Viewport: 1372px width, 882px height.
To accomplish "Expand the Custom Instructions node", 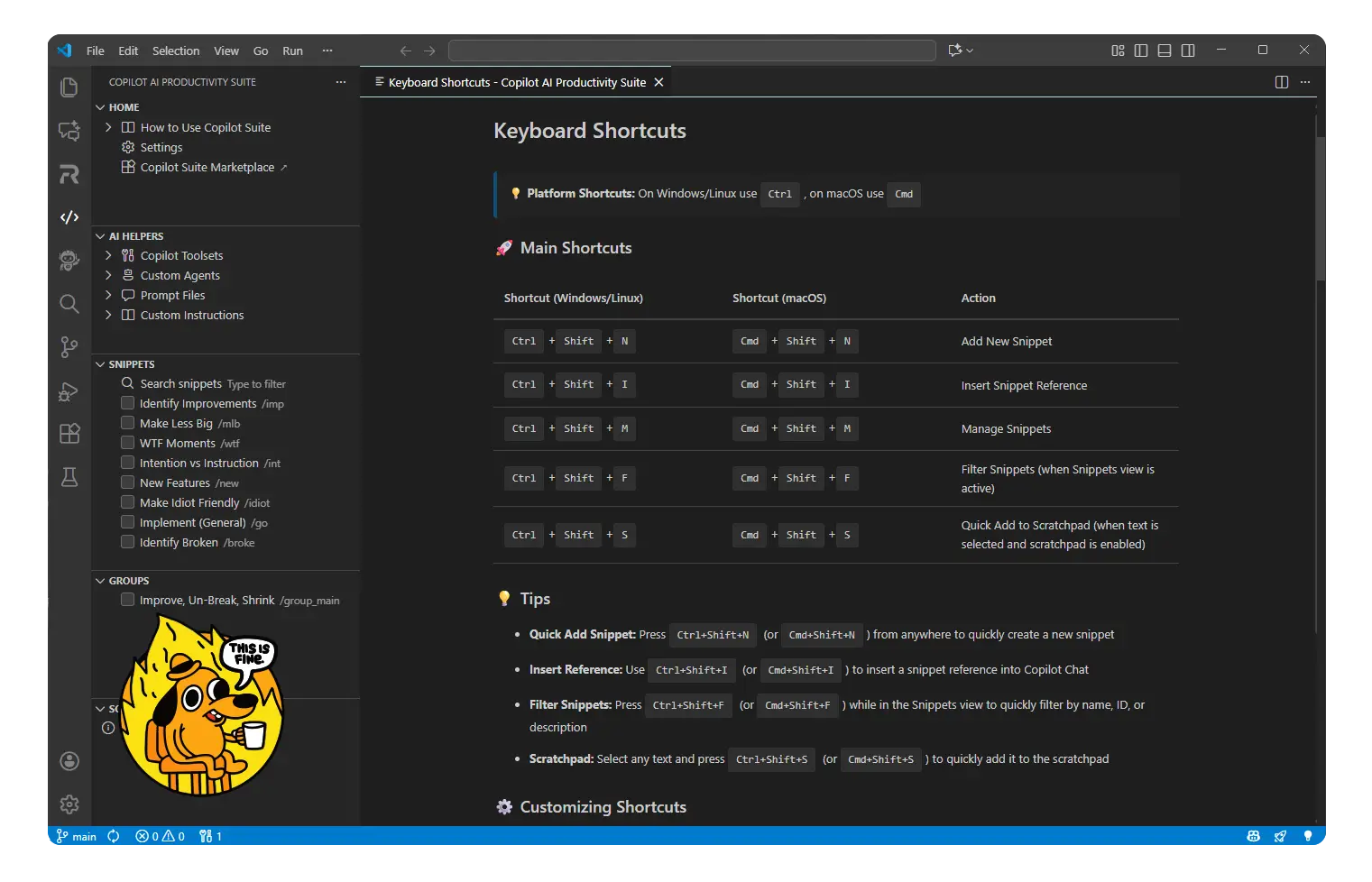I will [x=108, y=315].
